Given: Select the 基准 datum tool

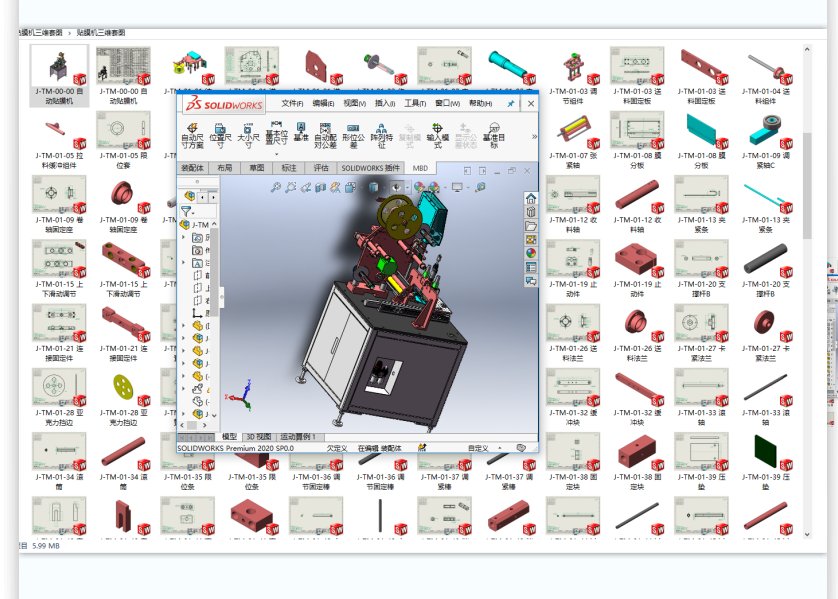Looking at the screenshot, I should [301, 131].
